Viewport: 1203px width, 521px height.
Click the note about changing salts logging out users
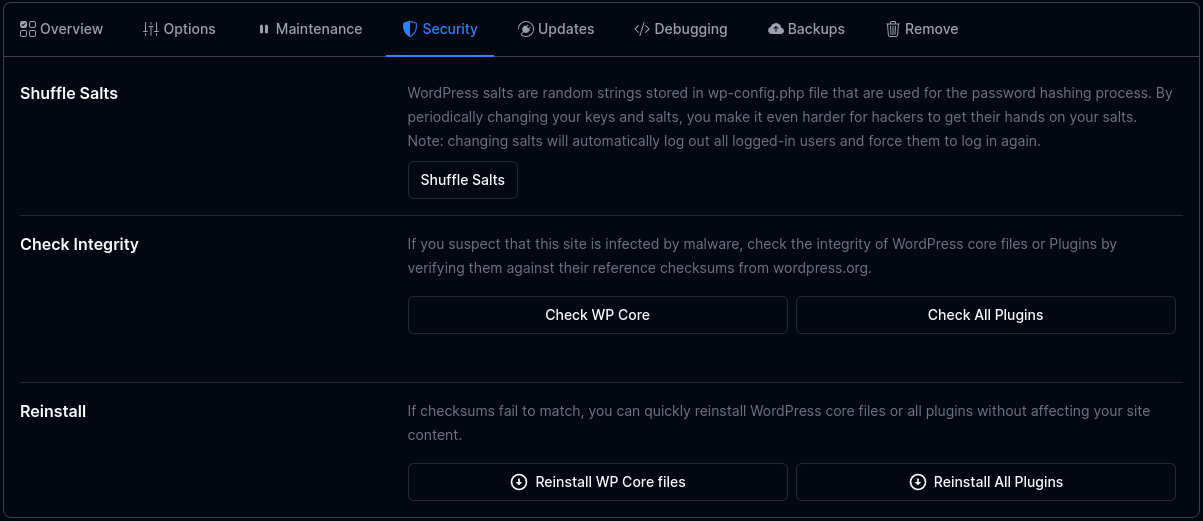click(725, 141)
